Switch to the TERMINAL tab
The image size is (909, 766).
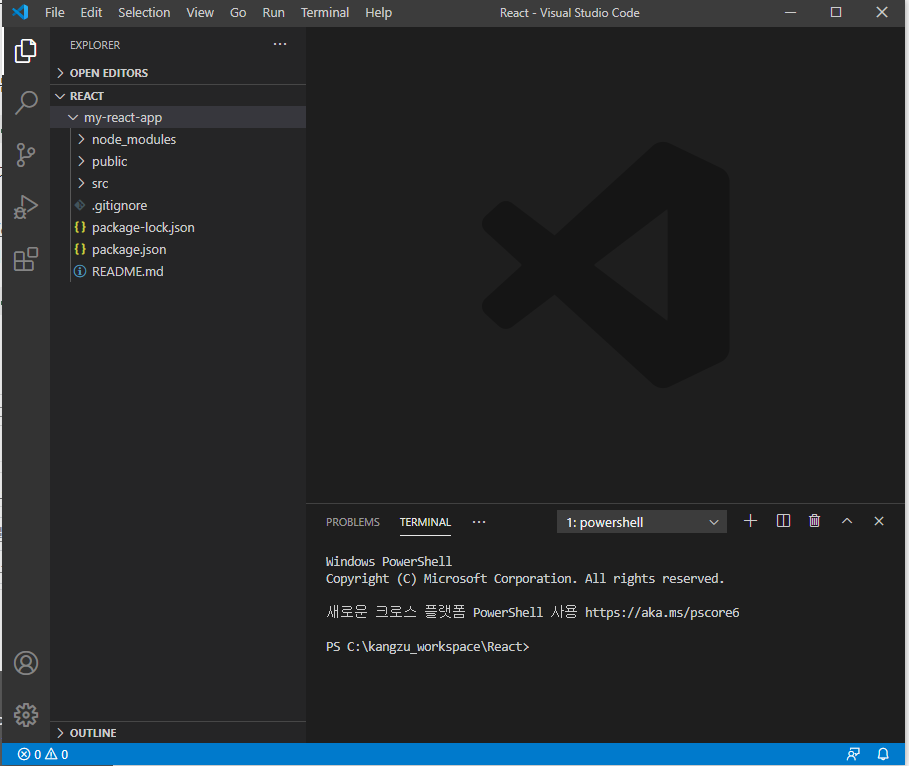(425, 522)
